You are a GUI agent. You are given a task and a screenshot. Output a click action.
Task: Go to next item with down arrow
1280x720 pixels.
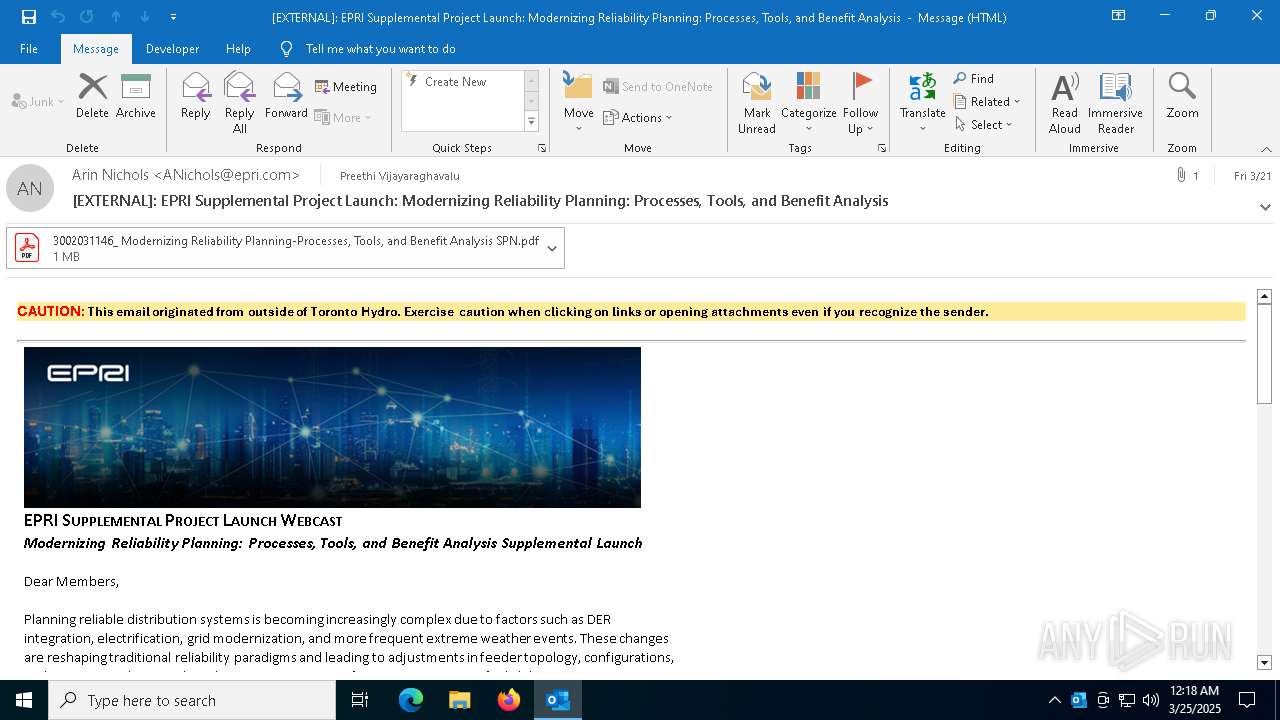pos(145,17)
